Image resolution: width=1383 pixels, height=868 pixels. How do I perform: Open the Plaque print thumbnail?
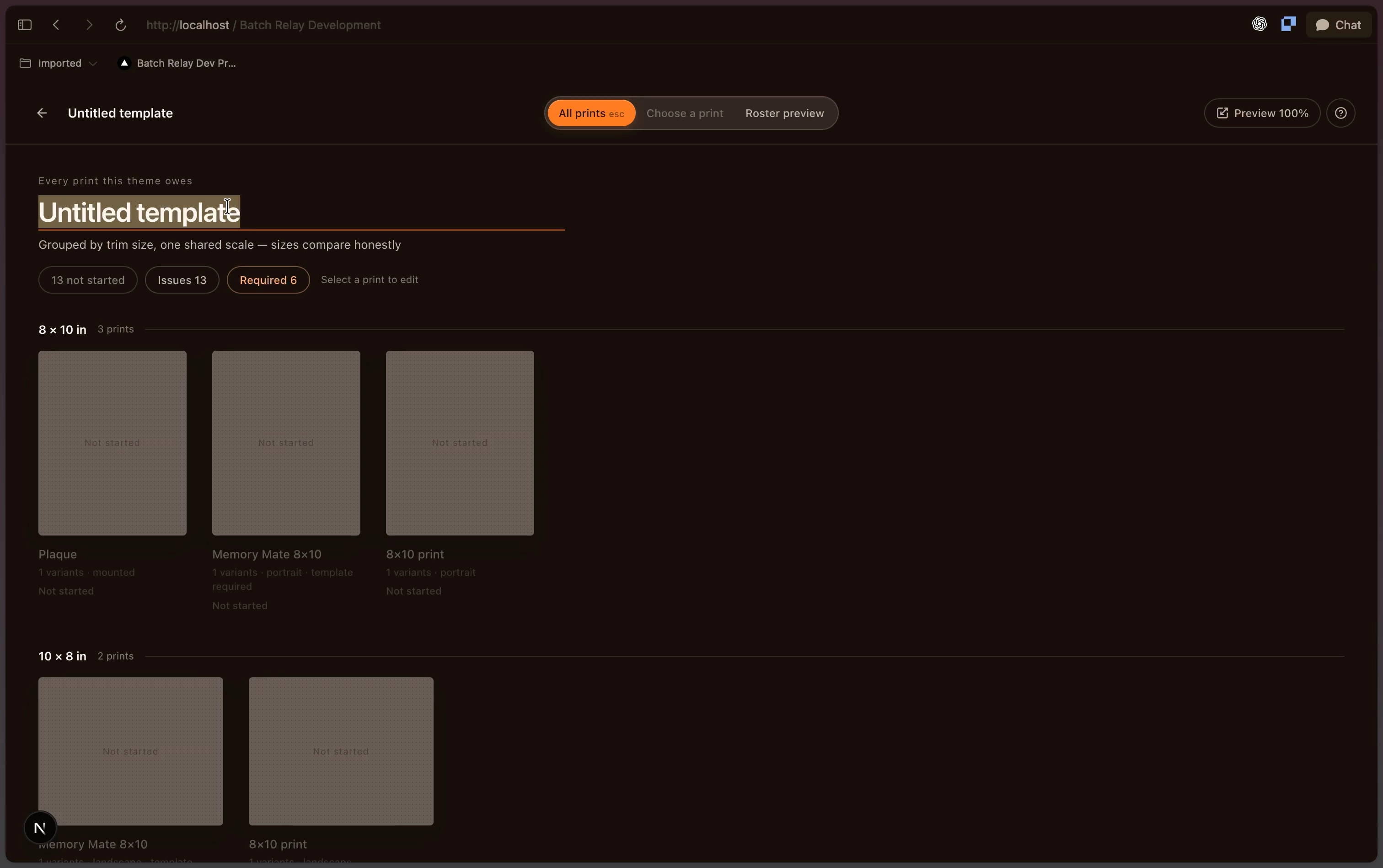[x=113, y=443]
